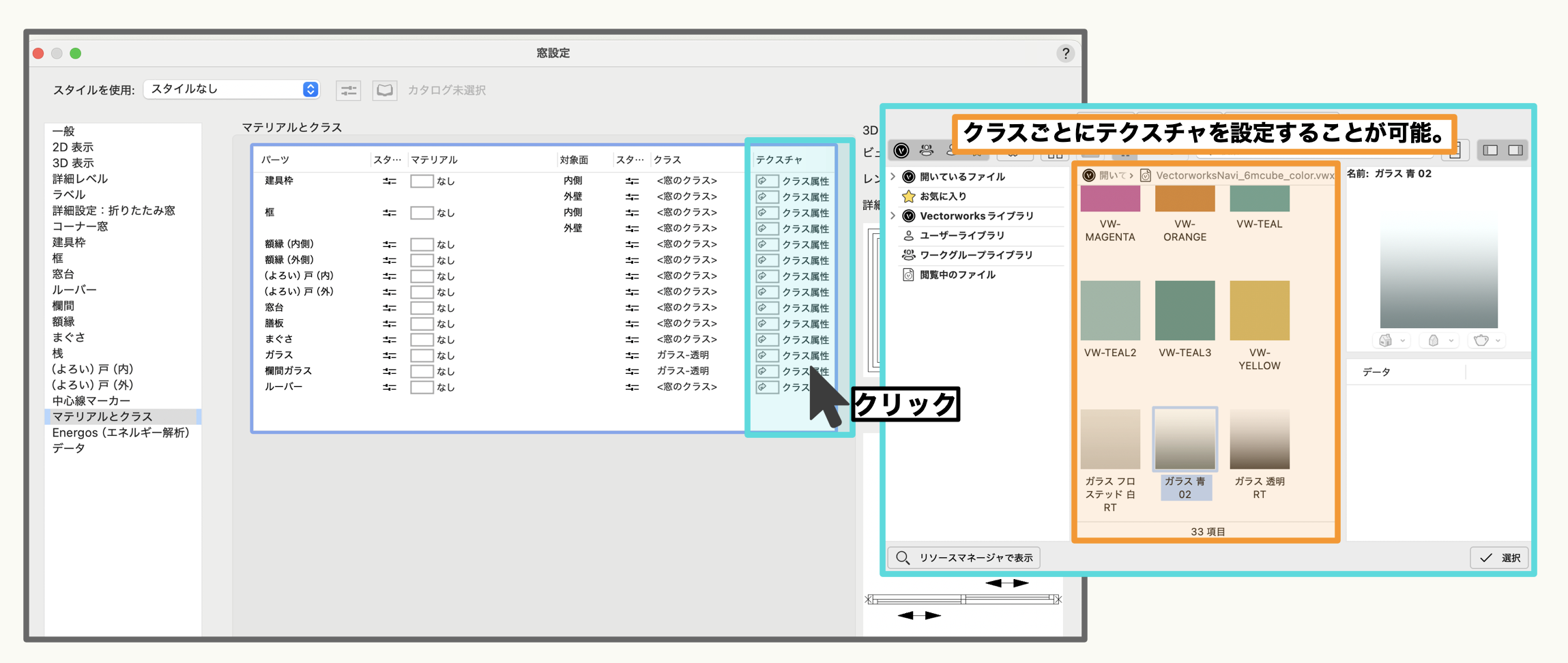
Task: Click リソースマネージャで表示 button
Action: pos(964,558)
